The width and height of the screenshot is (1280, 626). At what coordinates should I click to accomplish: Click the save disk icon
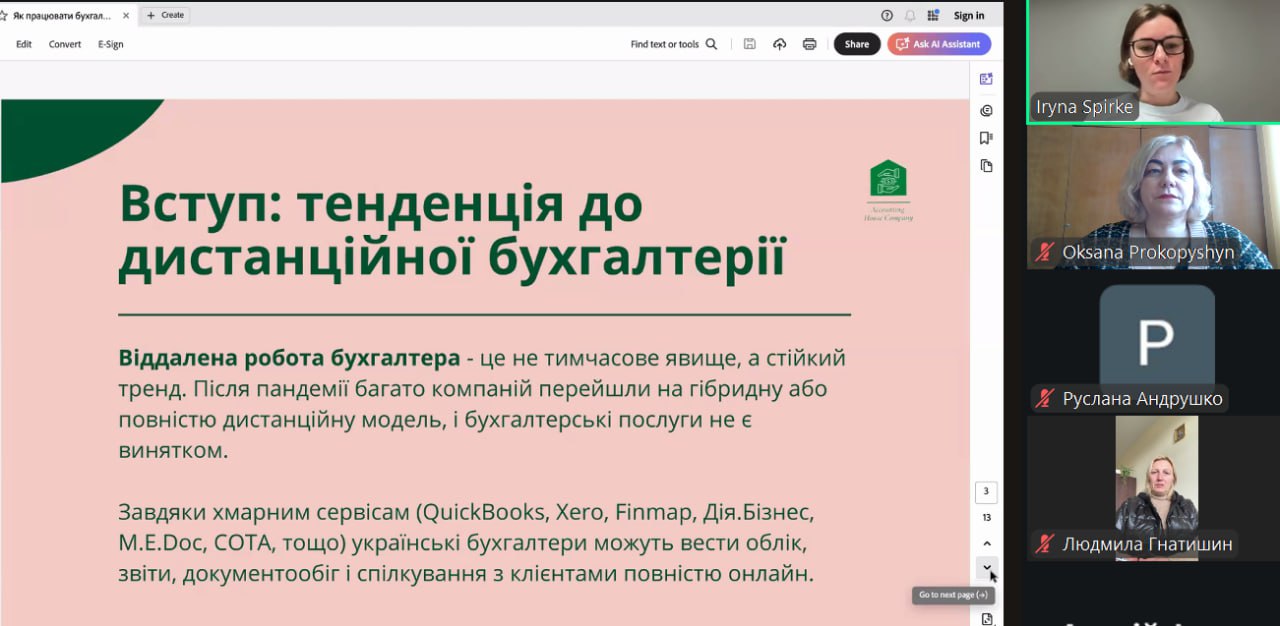[749, 44]
